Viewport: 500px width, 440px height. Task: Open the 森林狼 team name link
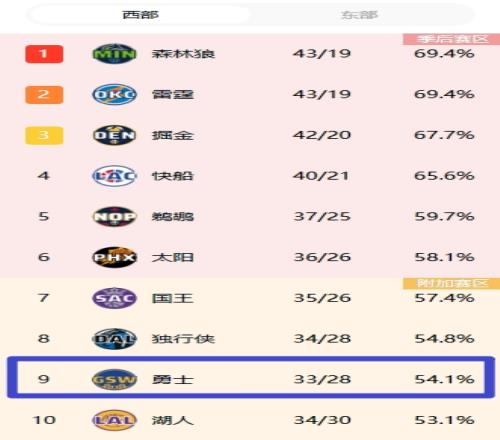coord(183,54)
